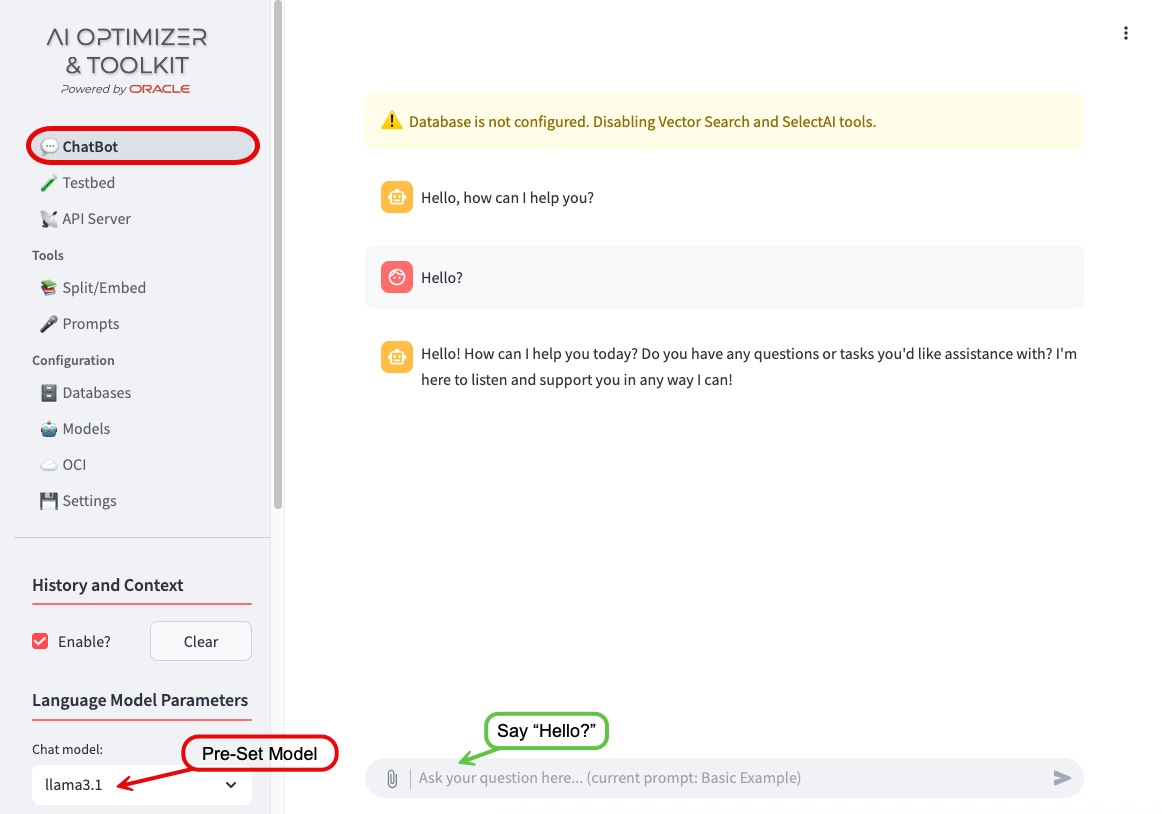Navigate to Split/Embed tool
This screenshot has height=814, width=1162.
pyautogui.click(x=143, y=288)
